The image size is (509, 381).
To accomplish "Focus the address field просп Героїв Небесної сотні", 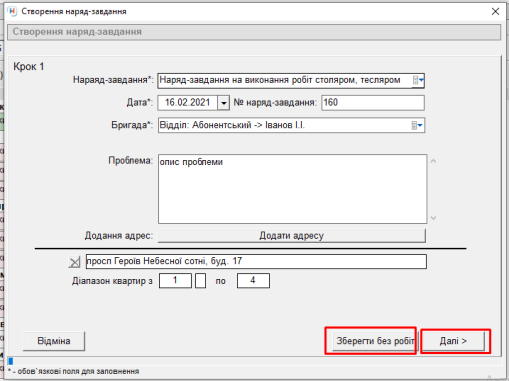I will click(256, 261).
